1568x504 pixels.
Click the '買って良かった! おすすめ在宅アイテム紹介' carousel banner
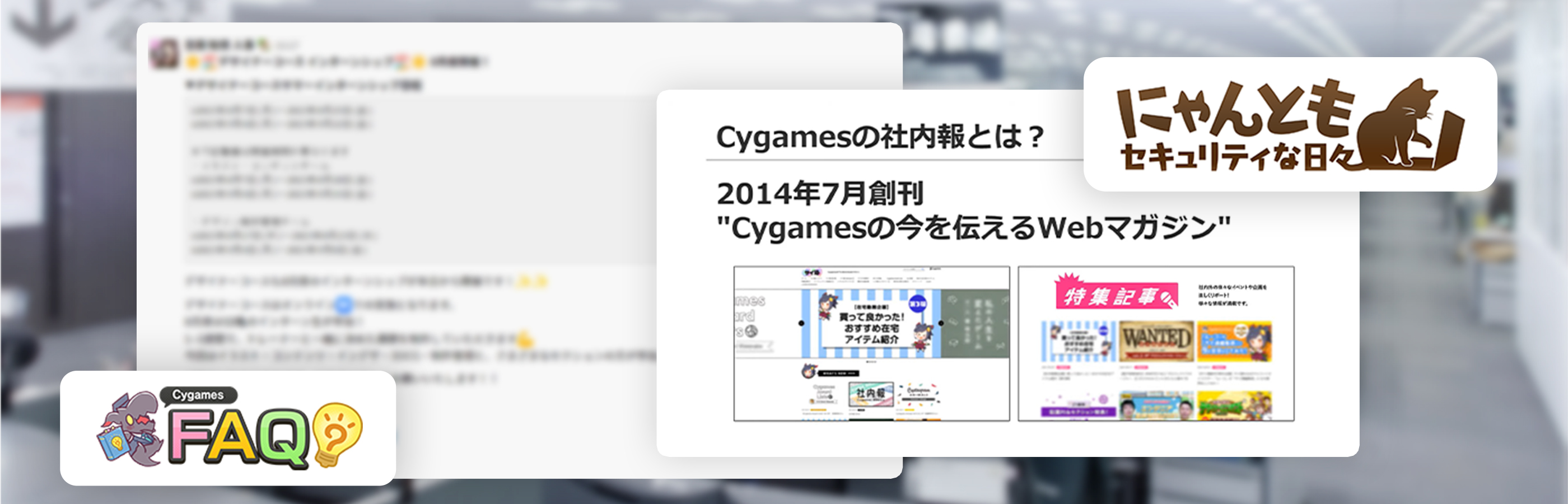871,323
